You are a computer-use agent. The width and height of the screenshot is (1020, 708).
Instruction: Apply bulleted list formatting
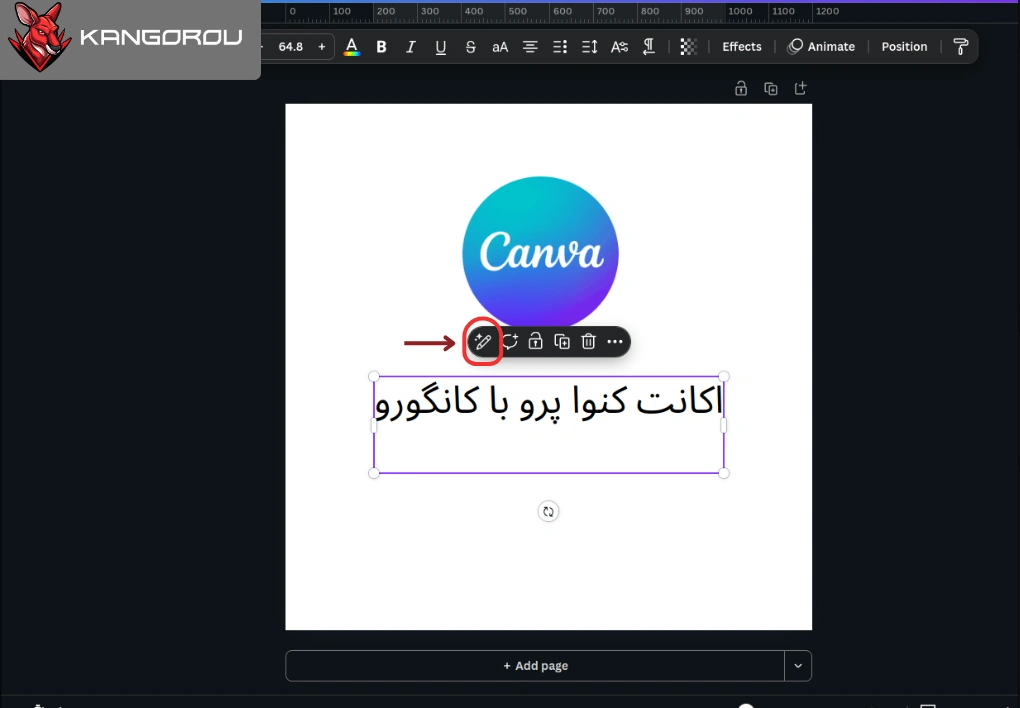tap(560, 47)
